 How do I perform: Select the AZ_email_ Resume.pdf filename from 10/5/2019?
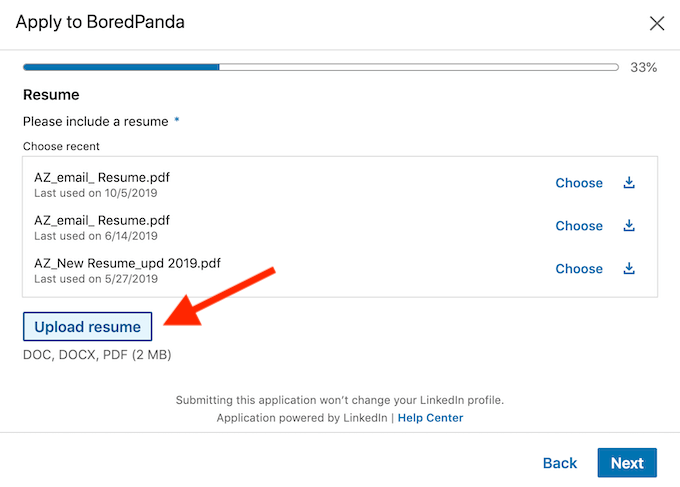click(102, 177)
